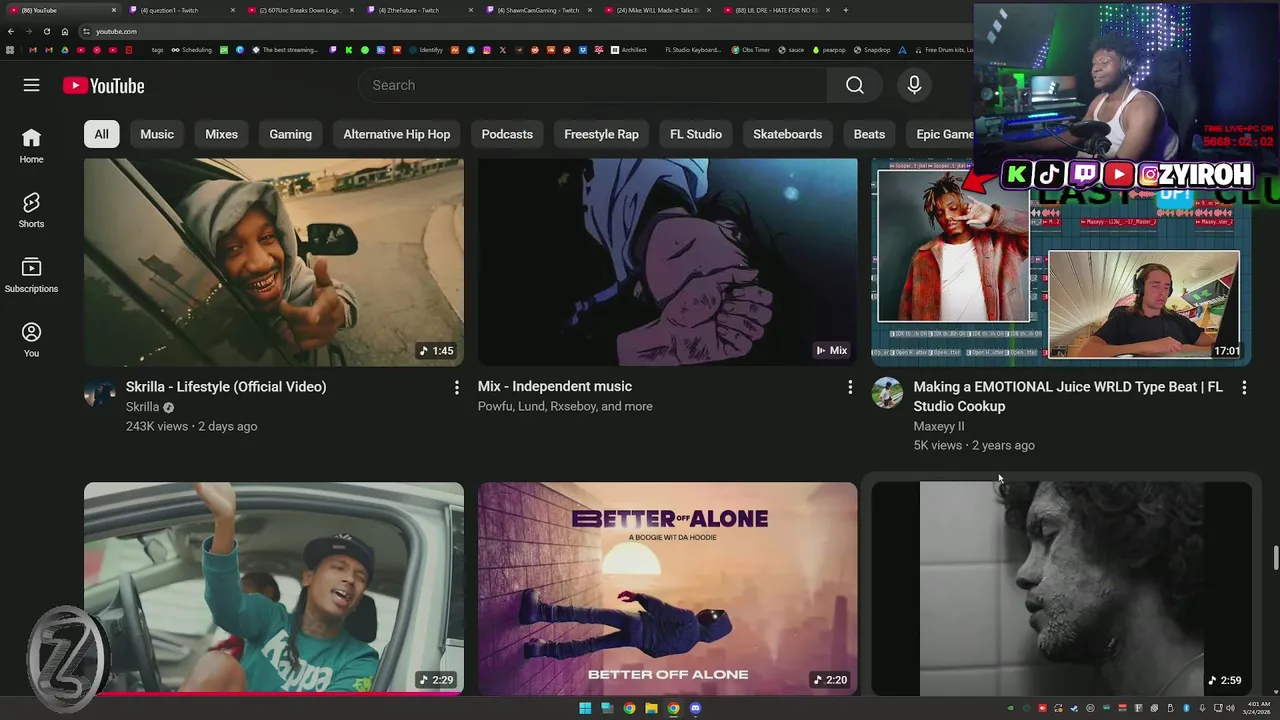Viewport: 1280px width, 720px height.
Task: Select the Skateboards filter chip
Action: coord(788,134)
